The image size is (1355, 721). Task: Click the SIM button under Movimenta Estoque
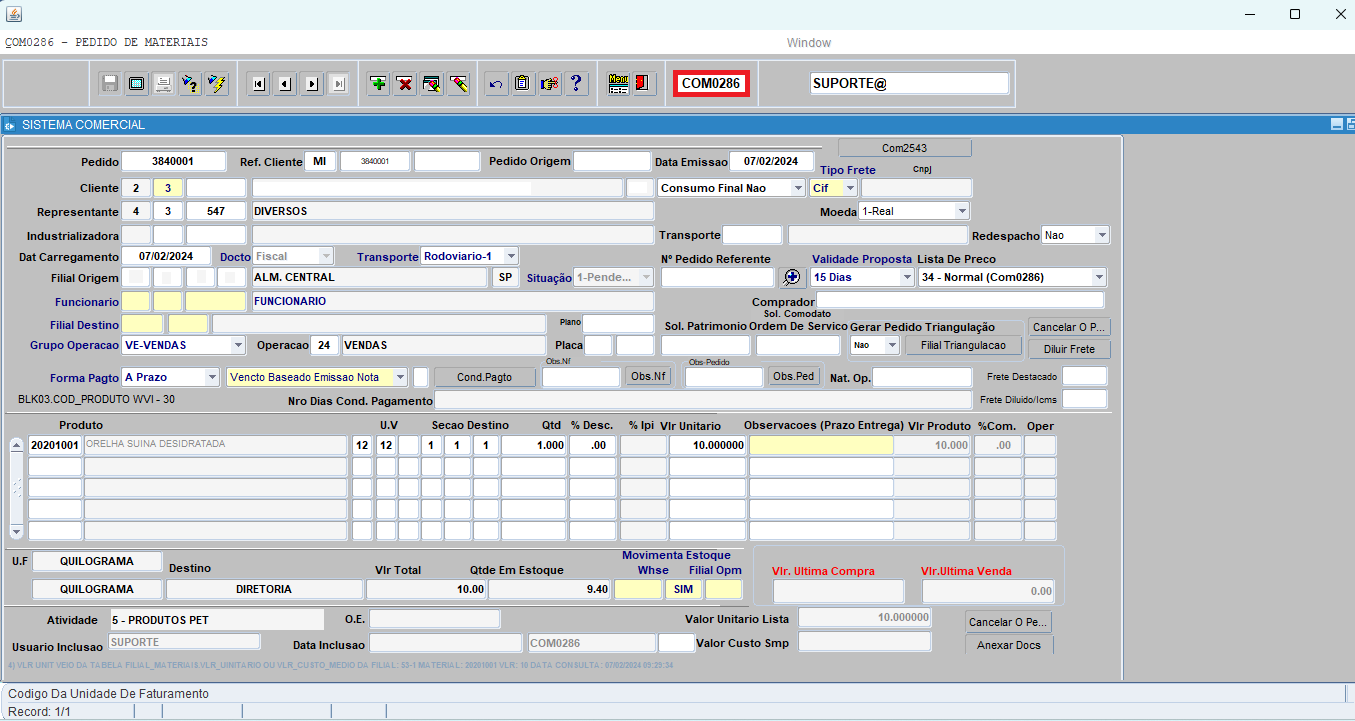683,589
